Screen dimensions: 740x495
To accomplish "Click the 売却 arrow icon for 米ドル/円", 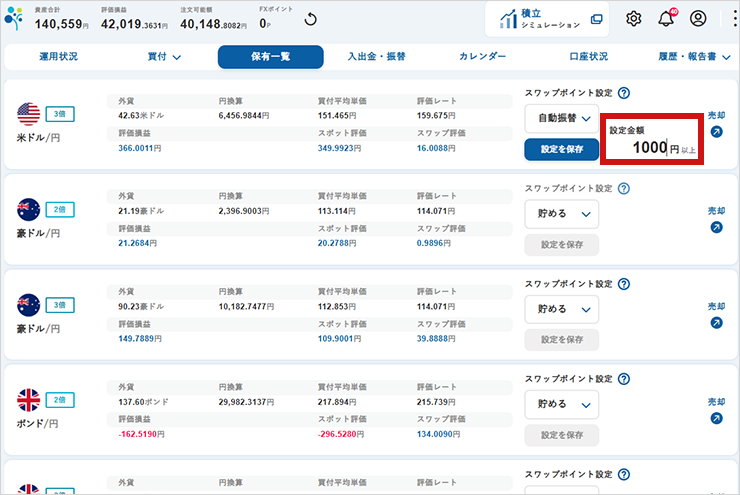I will click(716, 132).
